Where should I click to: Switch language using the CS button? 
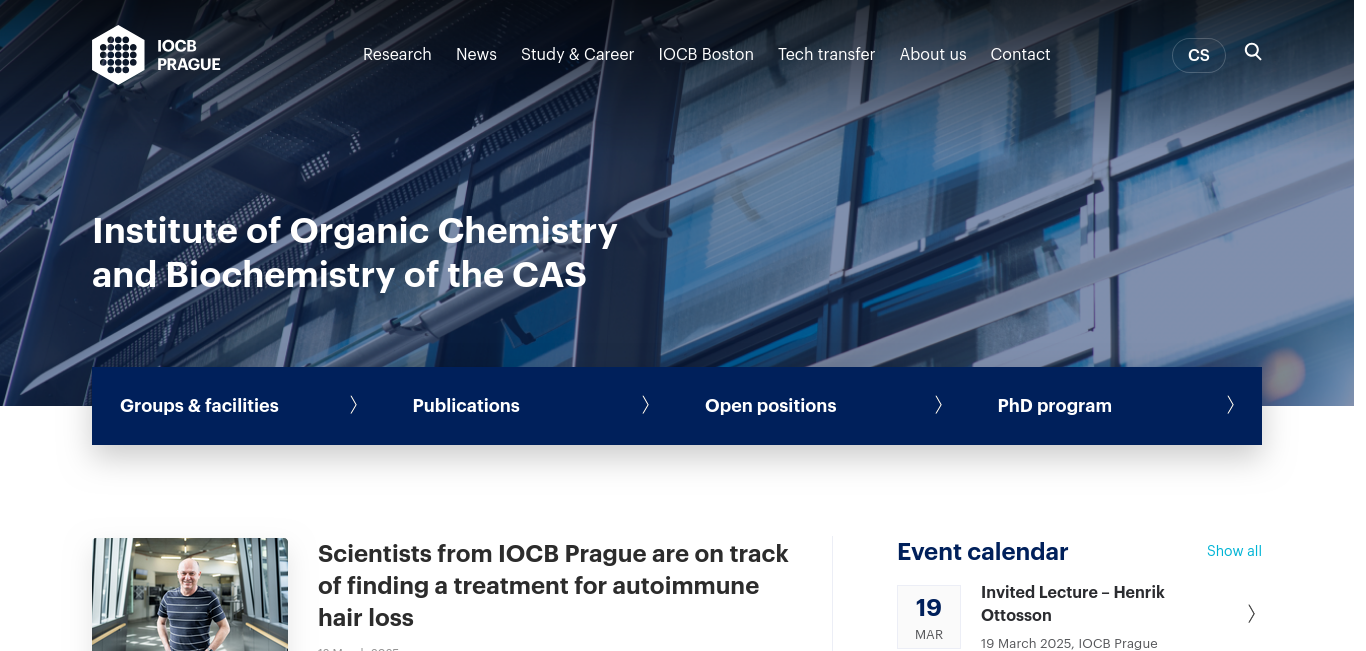(1199, 55)
